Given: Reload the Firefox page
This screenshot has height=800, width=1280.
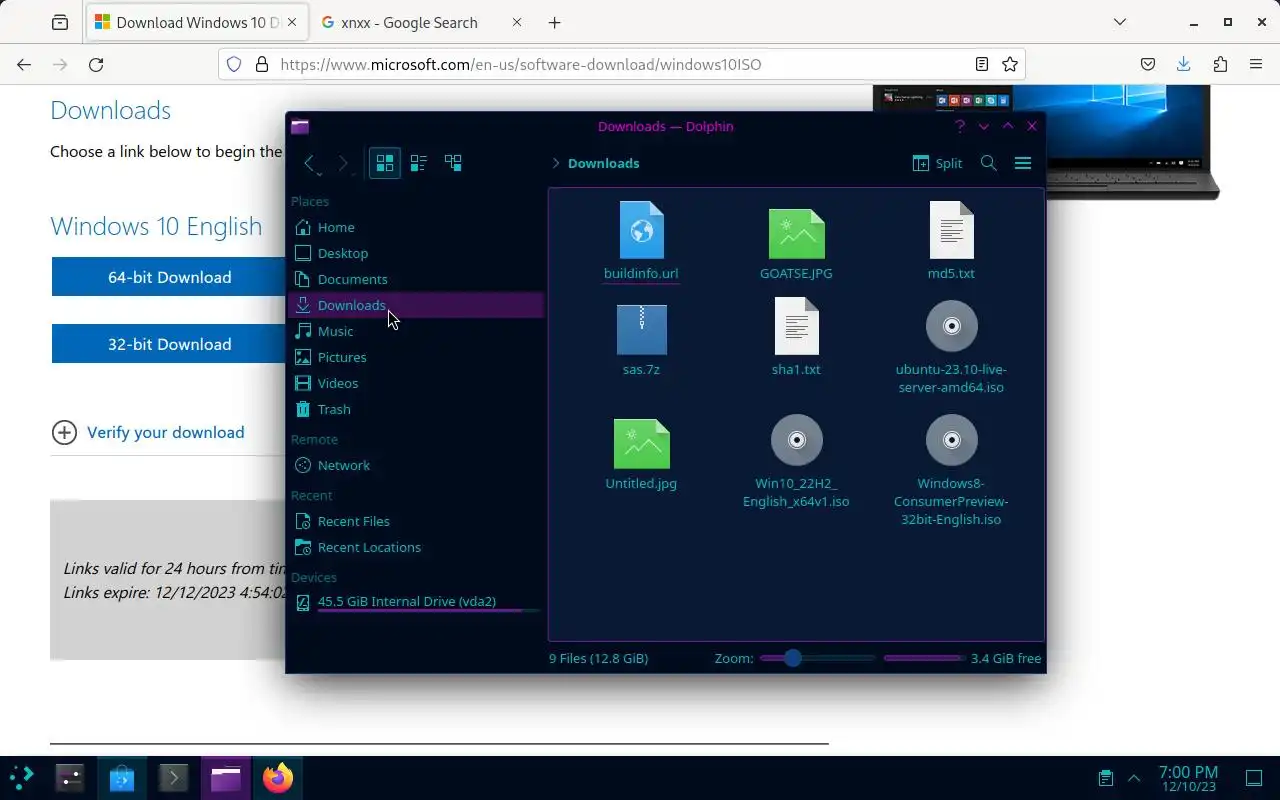Looking at the screenshot, I should (96, 64).
